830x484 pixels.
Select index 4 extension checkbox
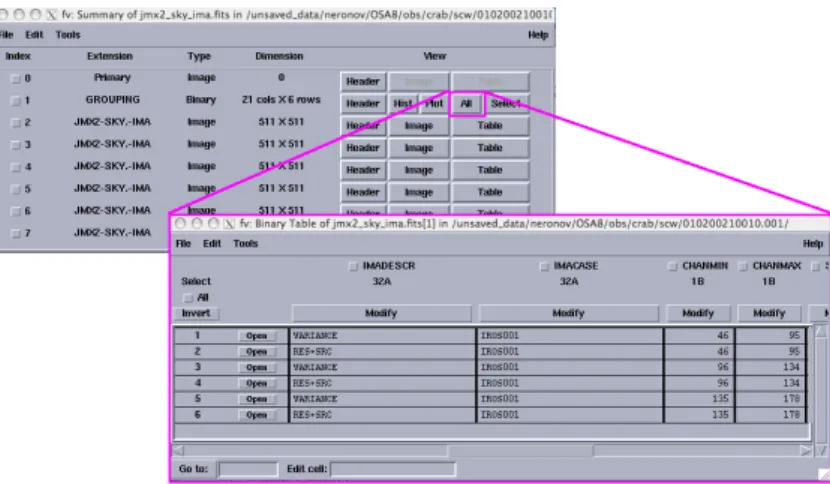tap(16, 167)
